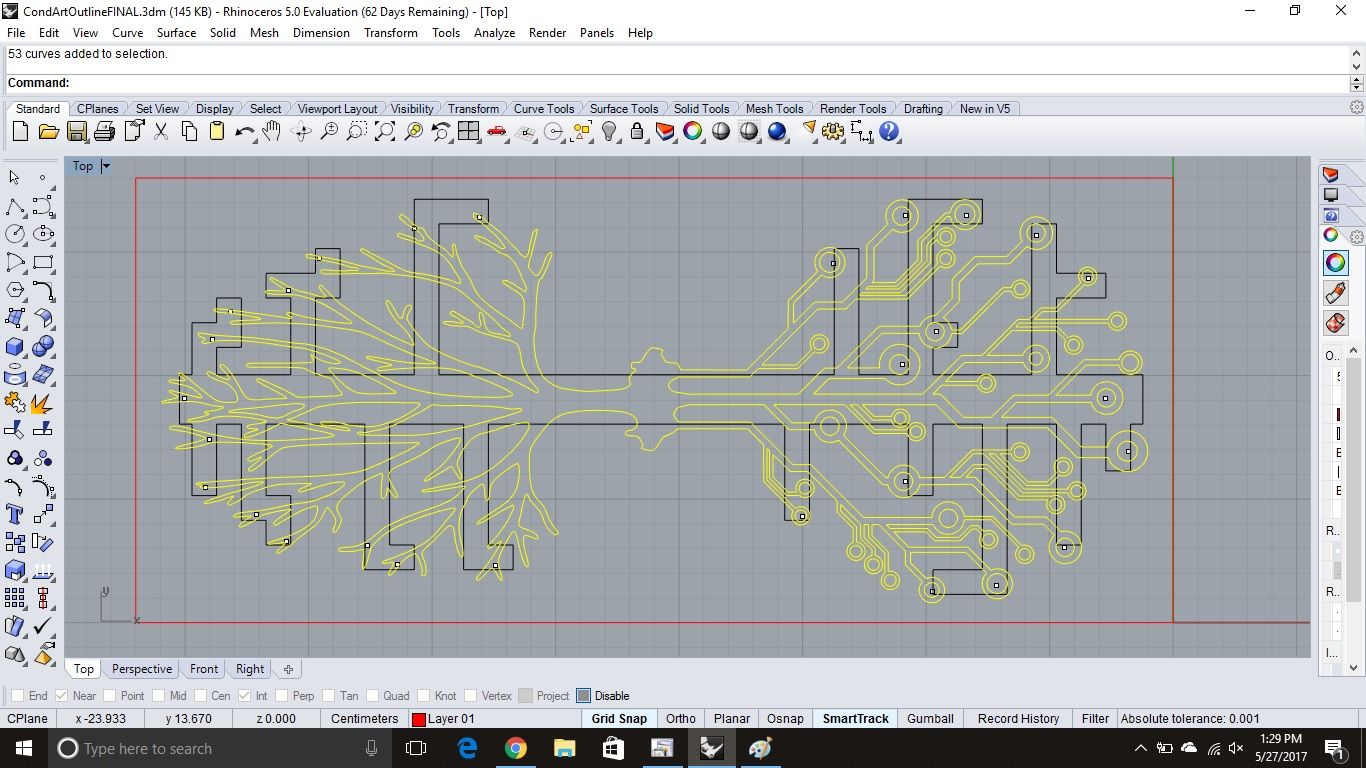Open the Curve menu
This screenshot has height=768, width=1366.
coord(127,33)
